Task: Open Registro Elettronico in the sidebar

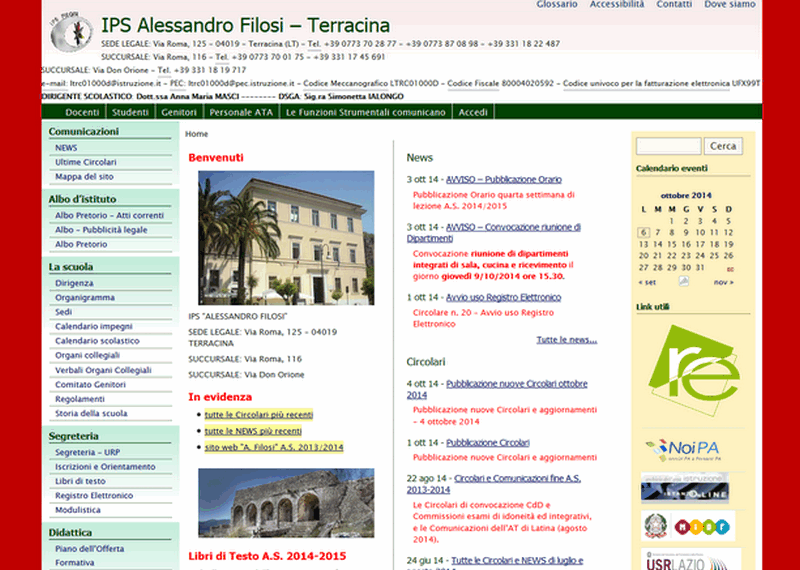Action: click(x=94, y=495)
